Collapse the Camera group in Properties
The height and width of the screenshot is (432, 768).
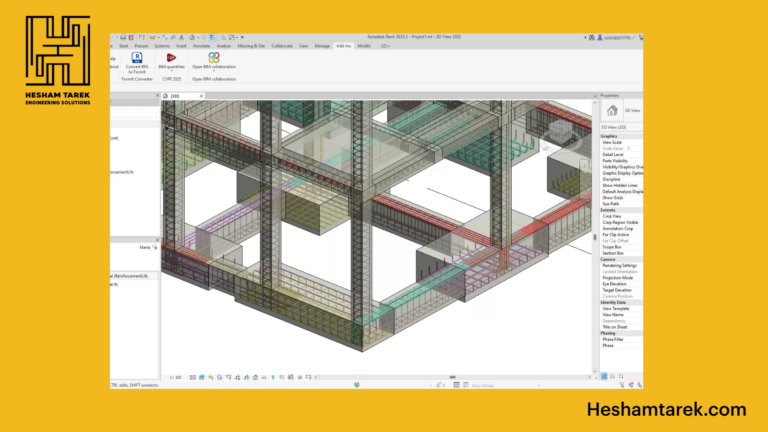point(621,260)
